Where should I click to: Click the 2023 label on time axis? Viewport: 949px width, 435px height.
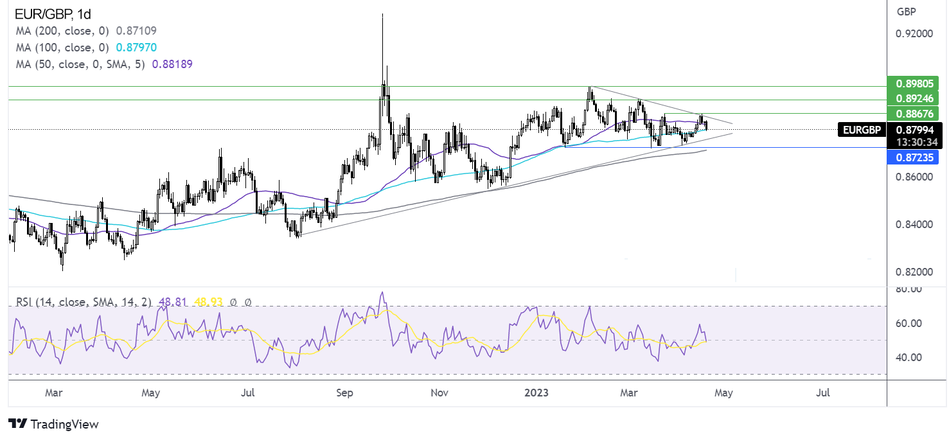point(536,393)
